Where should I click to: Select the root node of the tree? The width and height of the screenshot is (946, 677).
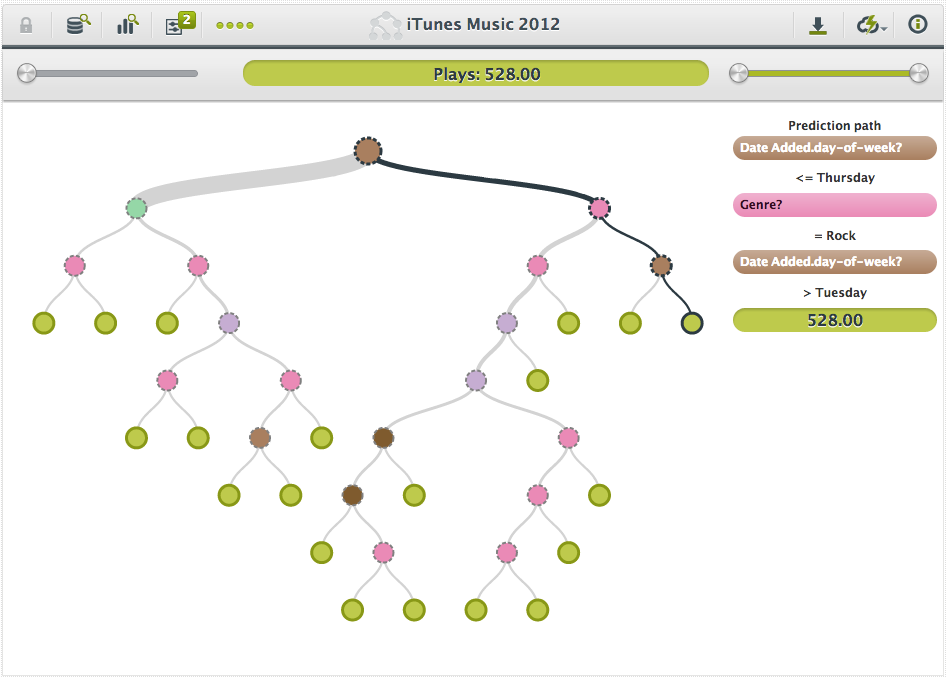(x=368, y=151)
